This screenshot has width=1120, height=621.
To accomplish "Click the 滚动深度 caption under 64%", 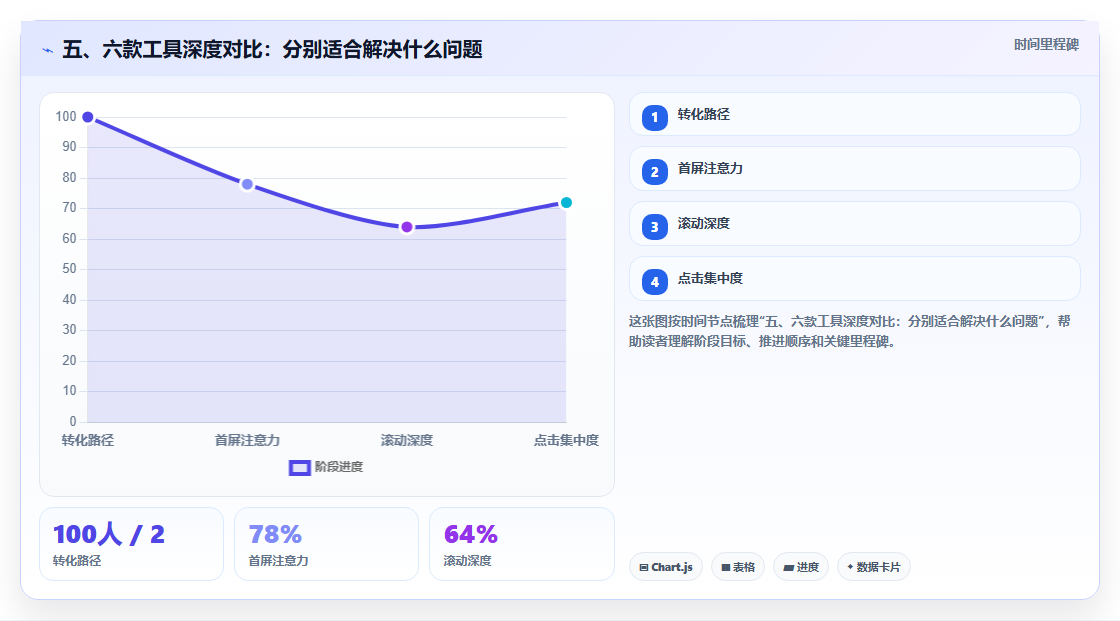I will click(468, 561).
